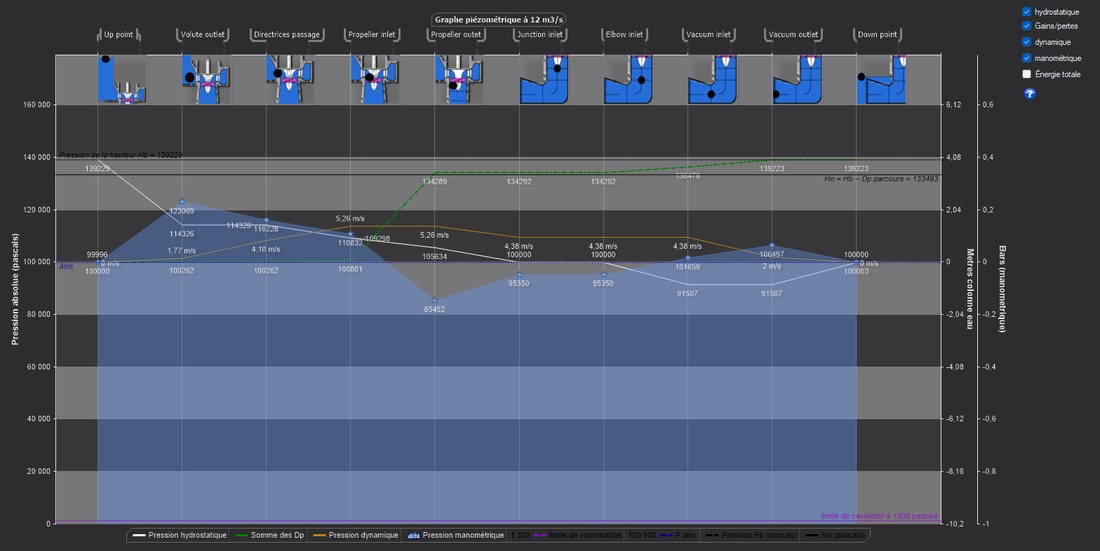Click the 91507 value label under Vacuum inlet
This screenshot has height=551, width=1100.
688,293
